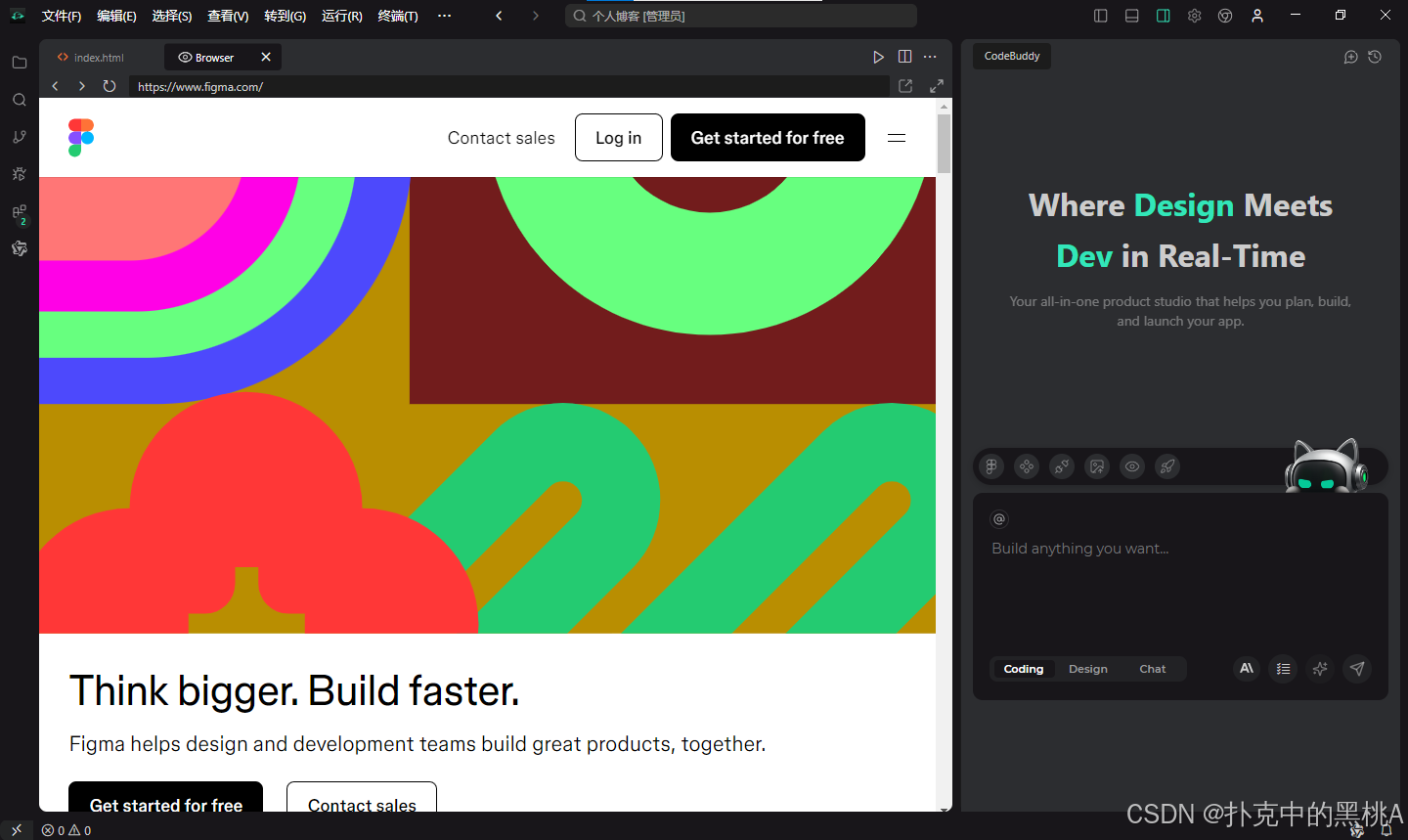Viewport: 1408px width, 840px height.
Task: Open CodeBuddy chat history
Action: (x=1375, y=57)
